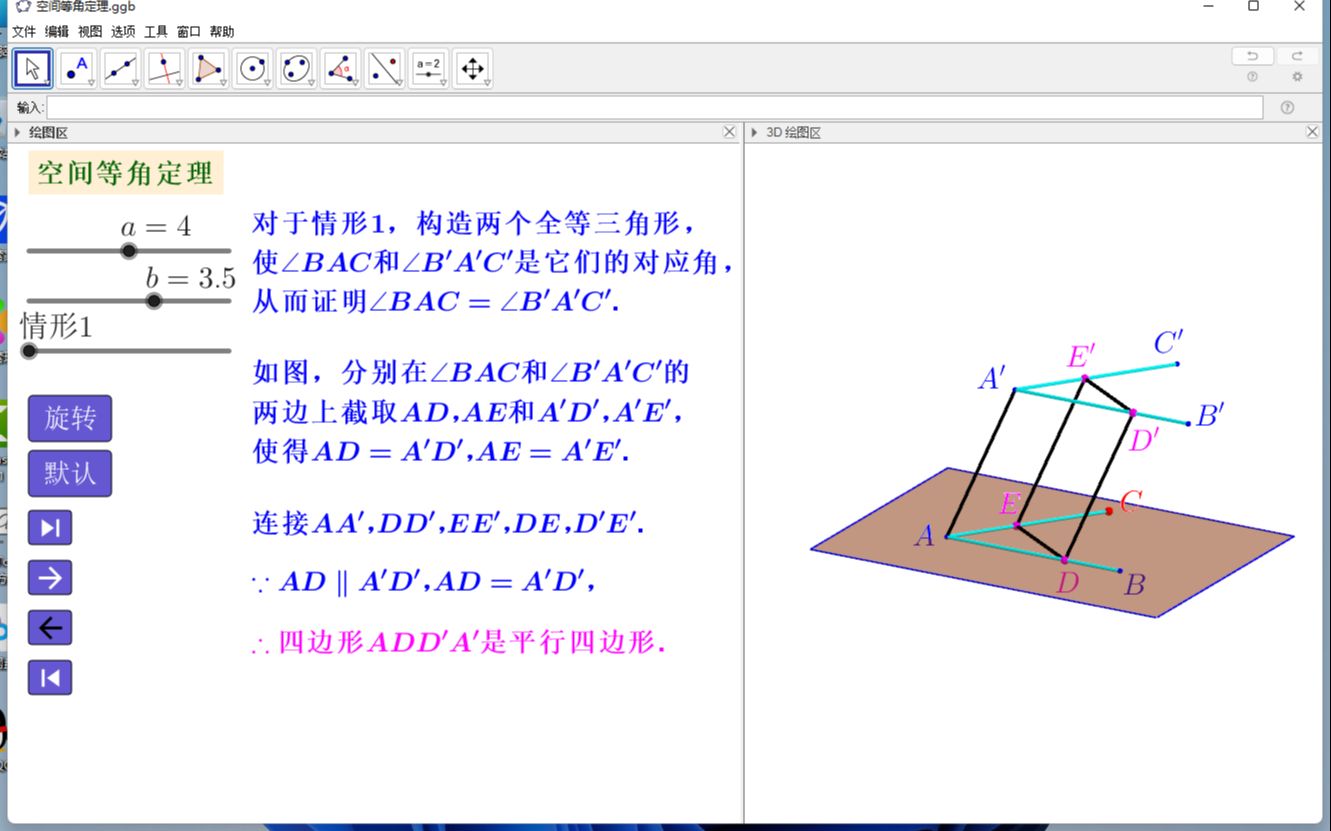Select the Angle measurement tool

tap(340, 69)
